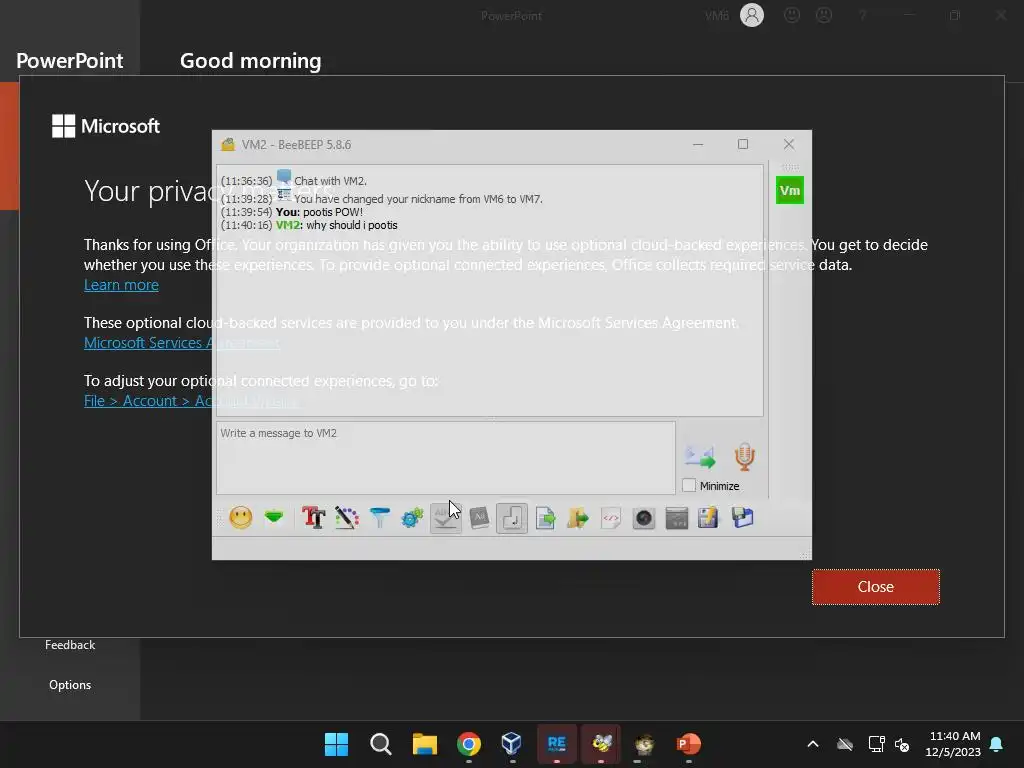Image resolution: width=1024 pixels, height=768 pixels.
Task: Maximize the BeeBEEP chat window
Action: [x=743, y=144]
